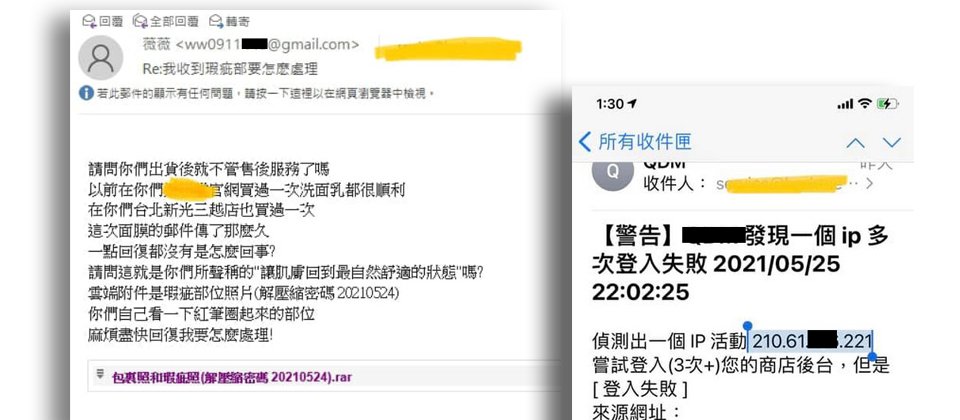Viewport: 960px width, 420px height.
Task: Click the sender avatar placeholder icon
Action: [x=101, y=58]
